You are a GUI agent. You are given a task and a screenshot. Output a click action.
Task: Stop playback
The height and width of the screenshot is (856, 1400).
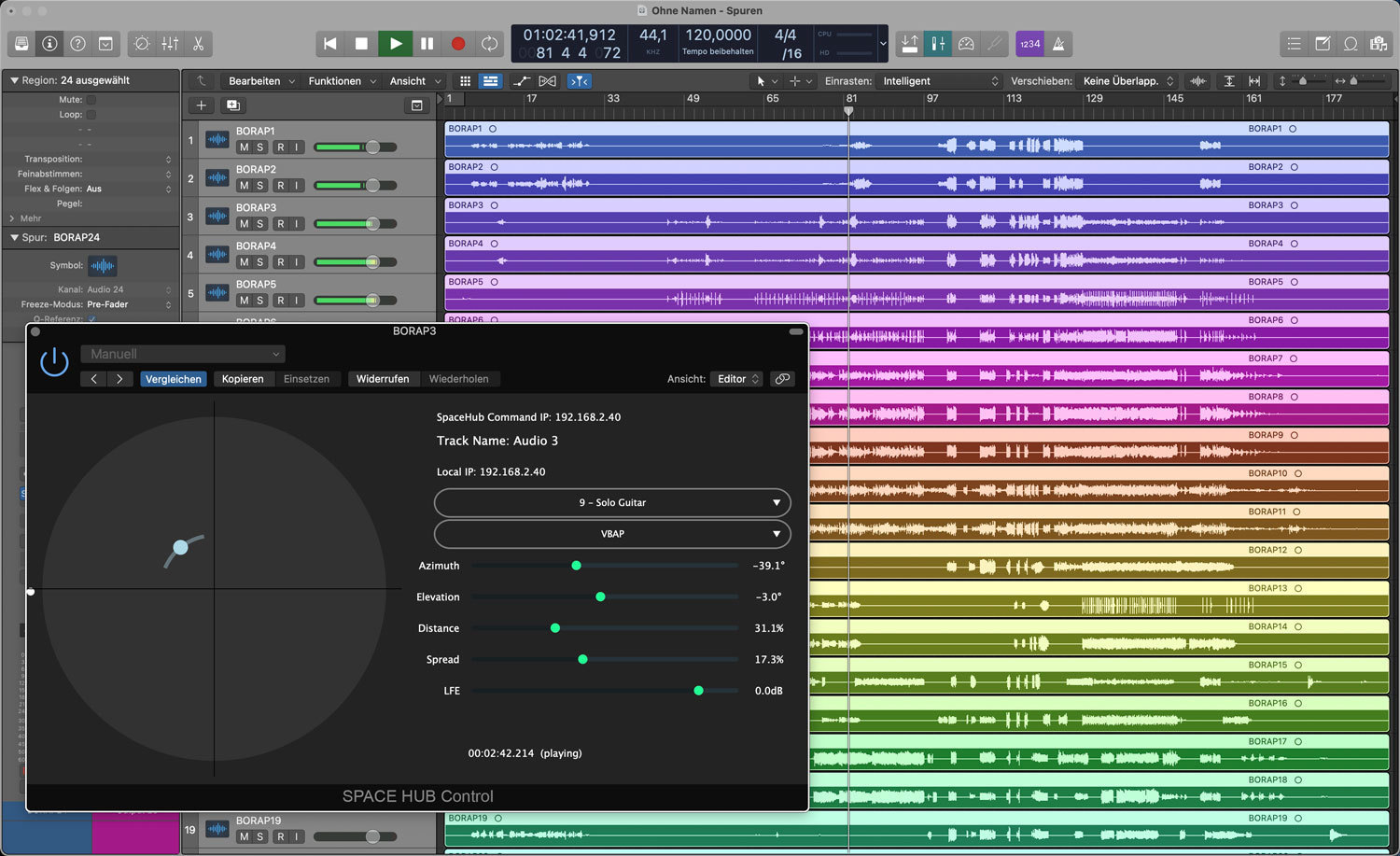[x=361, y=44]
